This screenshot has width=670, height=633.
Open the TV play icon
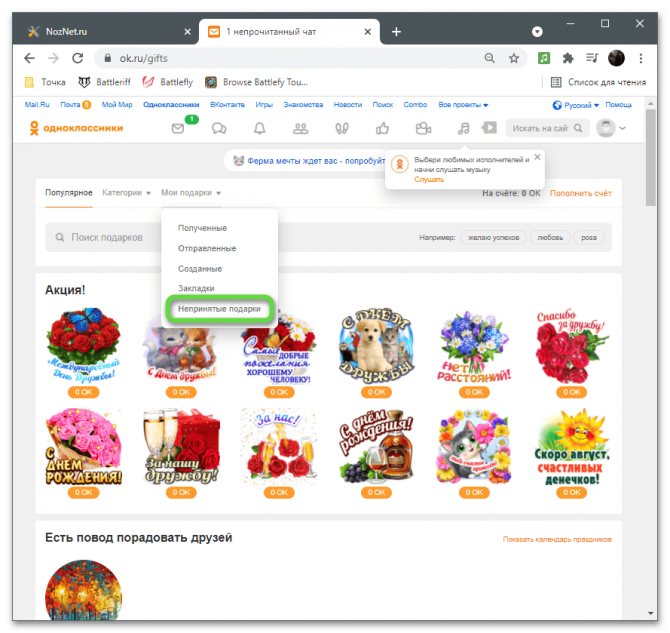[489, 127]
